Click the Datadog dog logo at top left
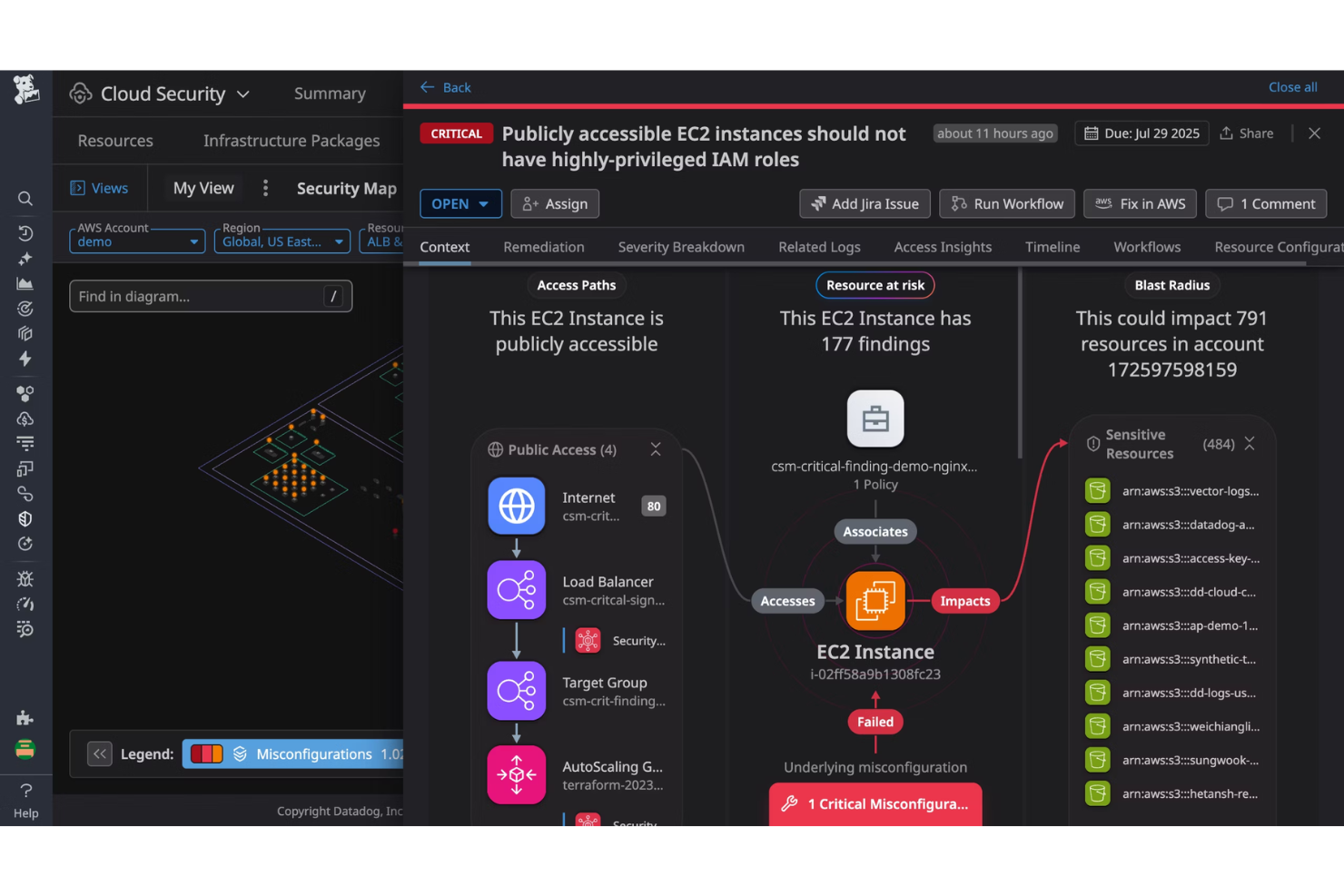 click(26, 90)
